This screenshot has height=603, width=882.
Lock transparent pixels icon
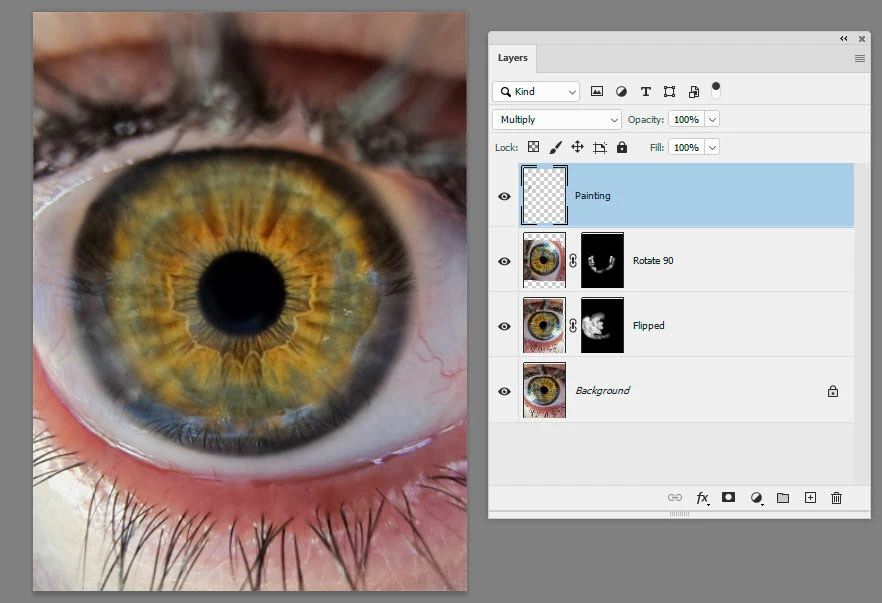[x=533, y=147]
